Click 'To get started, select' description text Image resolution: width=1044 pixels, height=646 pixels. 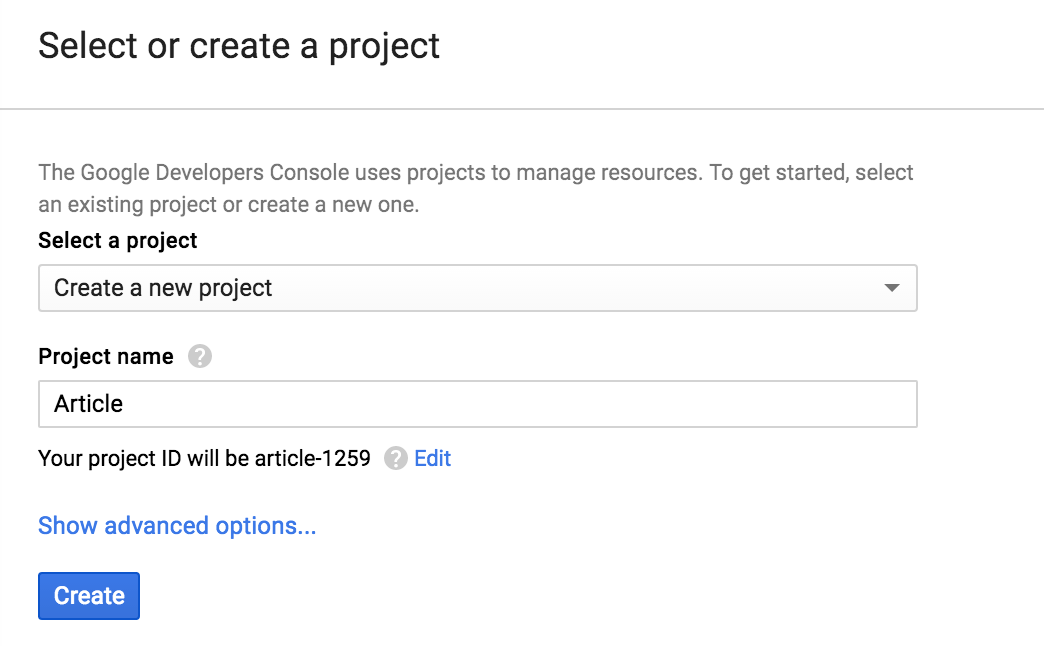[x=812, y=172]
